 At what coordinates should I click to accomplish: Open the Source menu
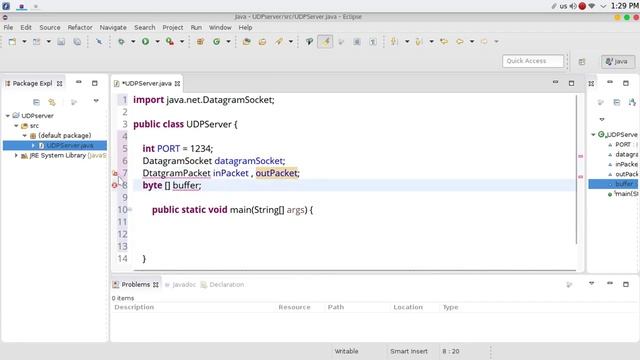point(50,27)
